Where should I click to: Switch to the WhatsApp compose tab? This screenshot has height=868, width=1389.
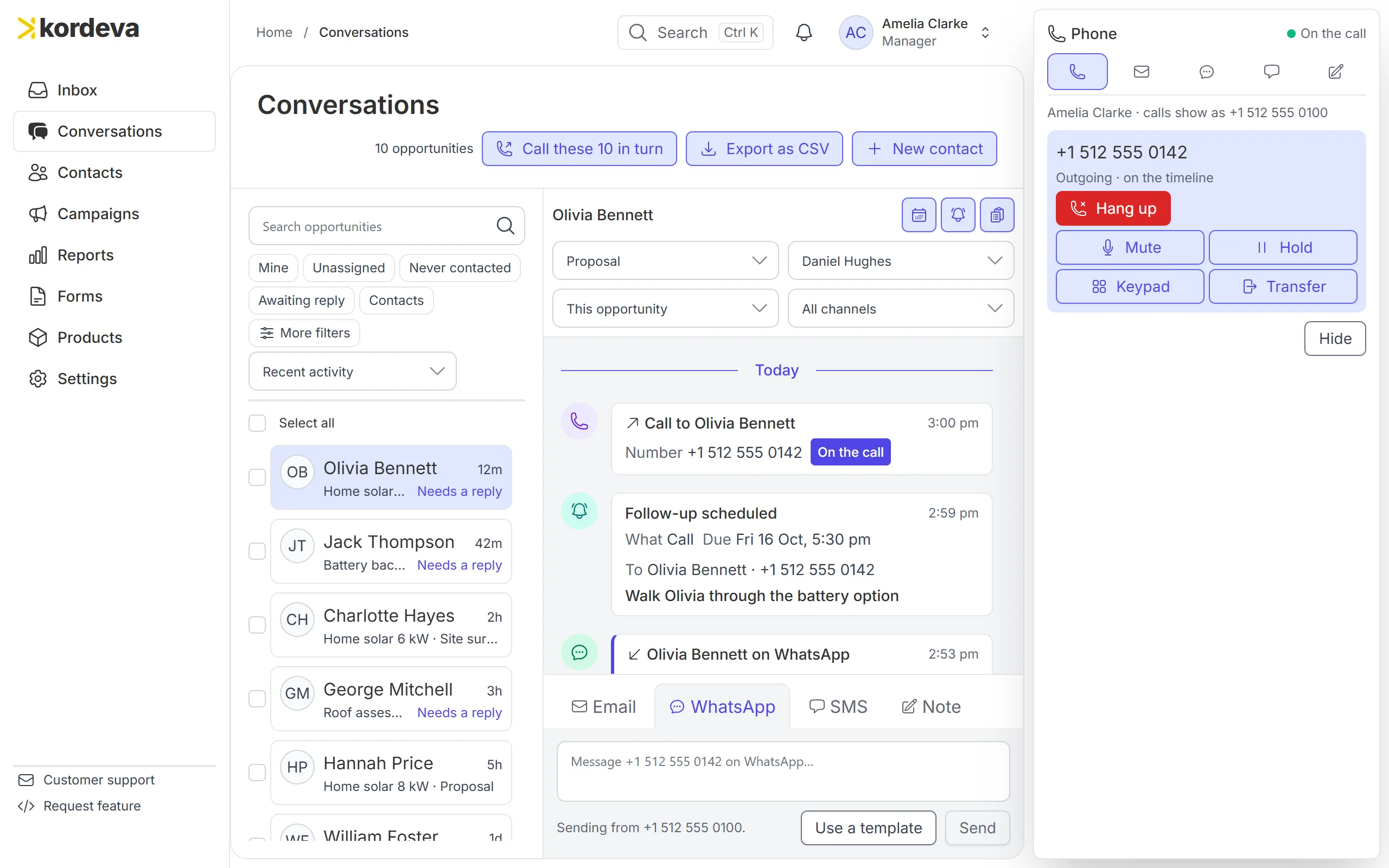pyautogui.click(x=722, y=707)
